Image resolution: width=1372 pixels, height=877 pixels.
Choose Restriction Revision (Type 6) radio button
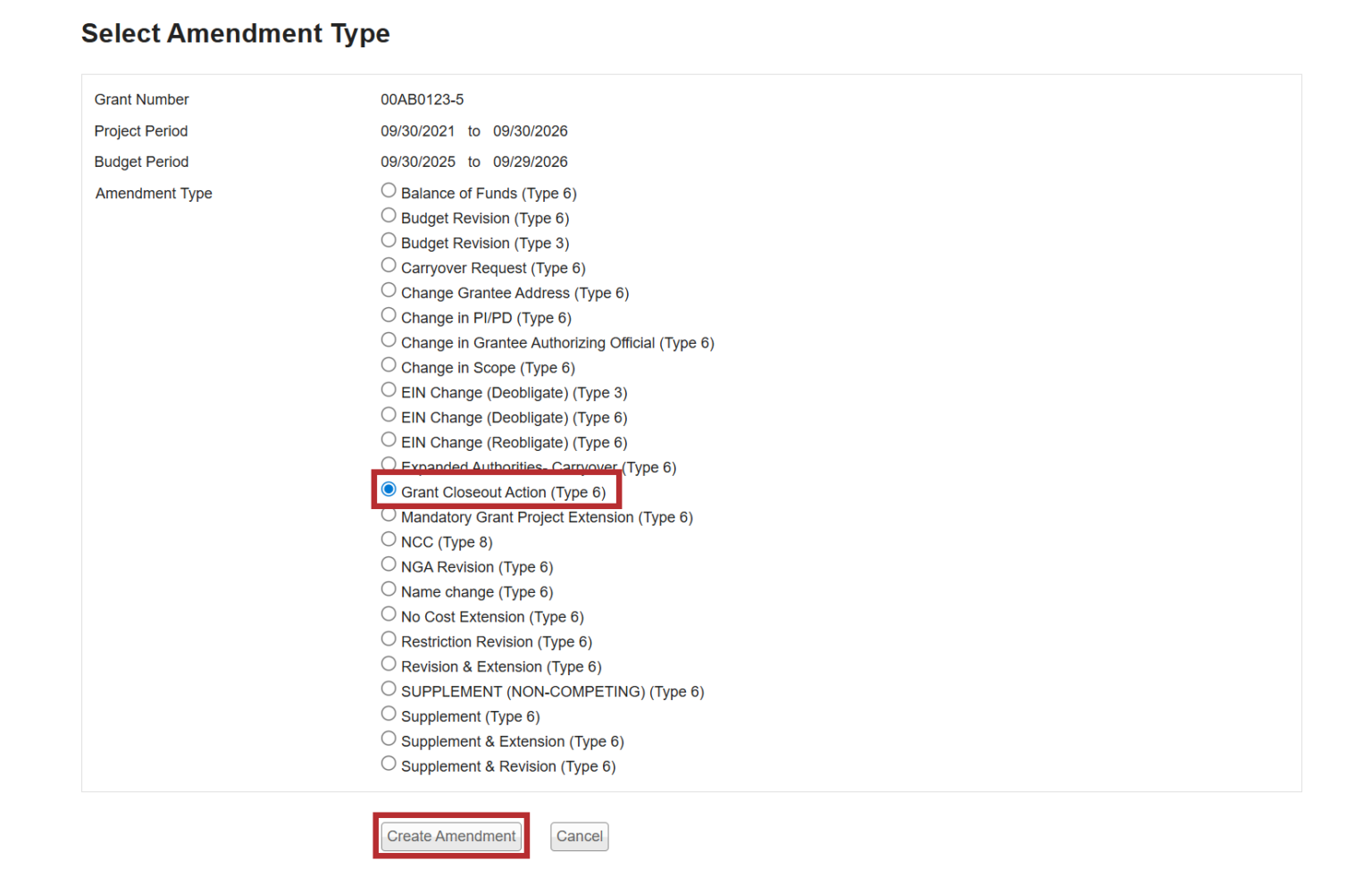point(389,640)
